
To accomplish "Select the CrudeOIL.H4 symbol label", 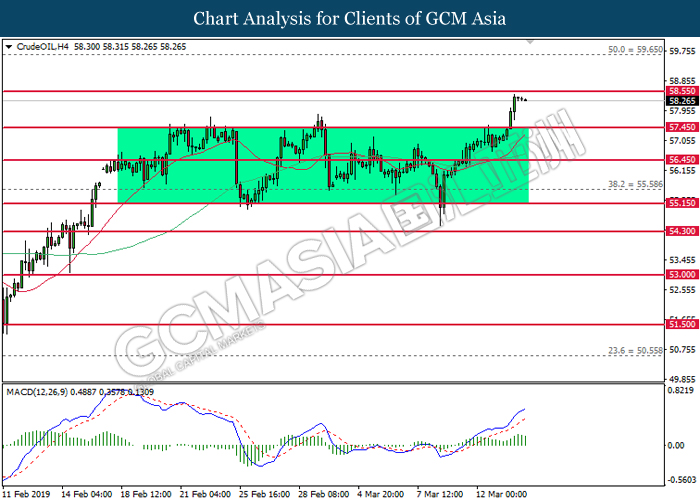I will pos(42,47).
